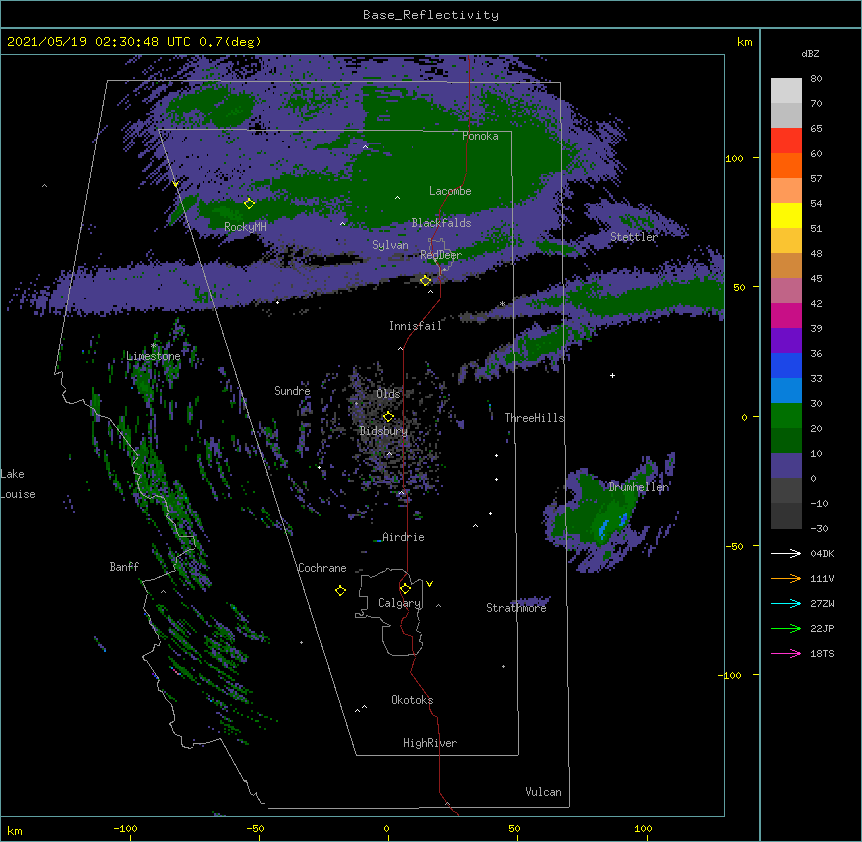Select the ThreeHills label

pyautogui.click(x=534, y=418)
